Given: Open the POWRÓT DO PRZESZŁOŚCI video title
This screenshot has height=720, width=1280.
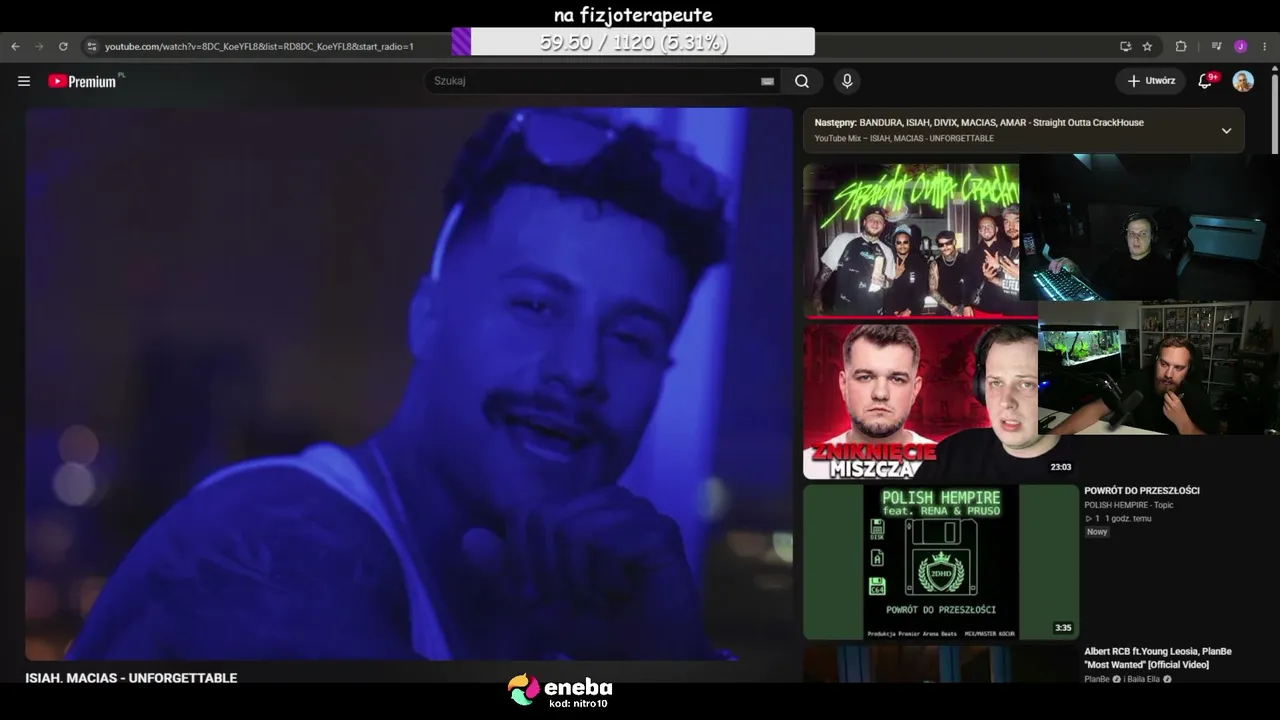Looking at the screenshot, I should (x=1142, y=491).
